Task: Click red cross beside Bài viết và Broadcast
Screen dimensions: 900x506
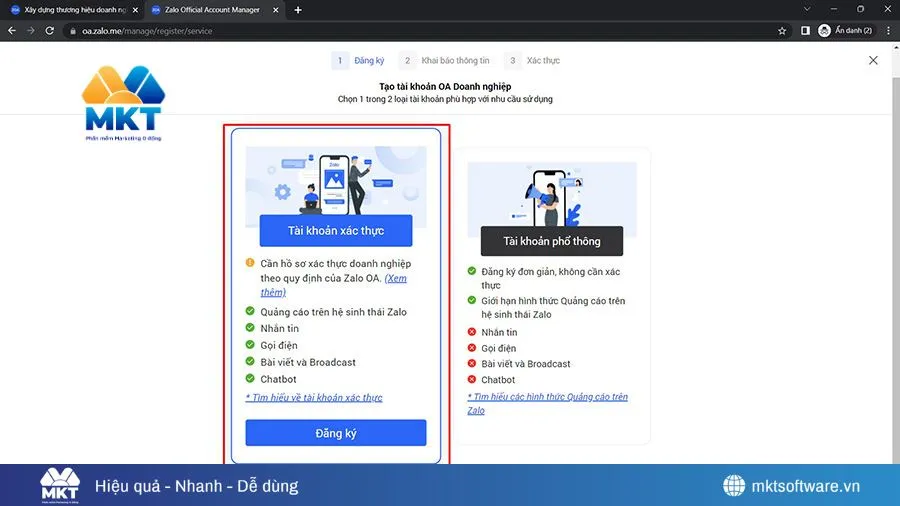Action: [x=472, y=363]
